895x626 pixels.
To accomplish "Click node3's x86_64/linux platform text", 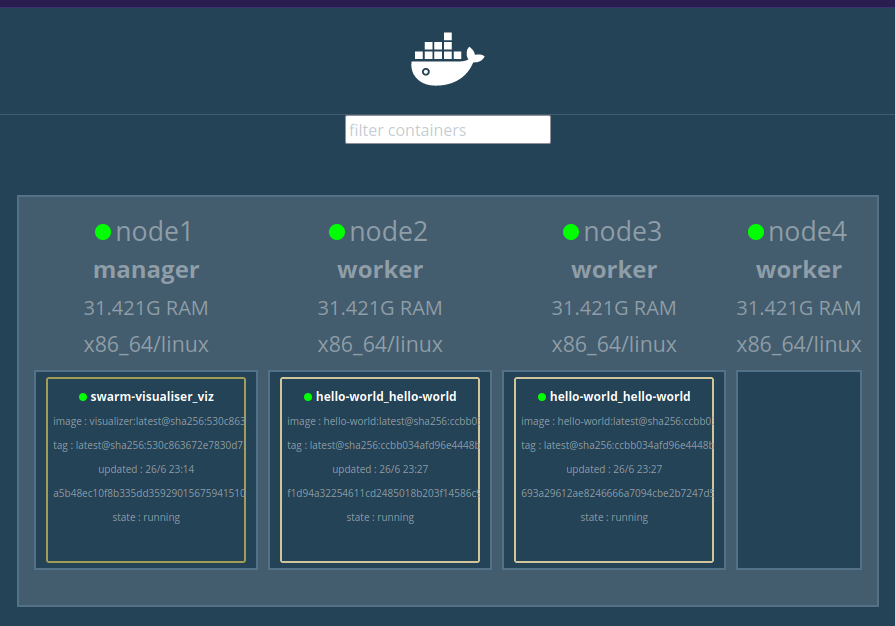I will pos(614,345).
